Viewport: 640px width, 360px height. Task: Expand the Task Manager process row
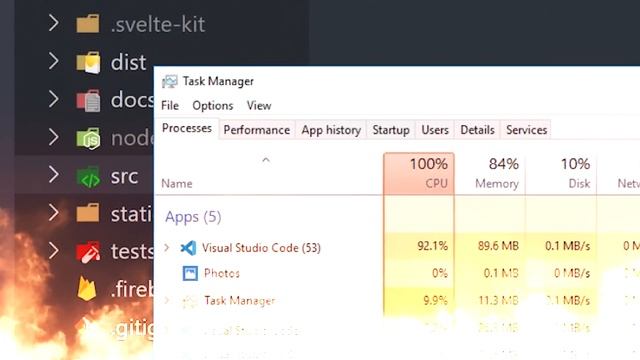tap(167, 300)
